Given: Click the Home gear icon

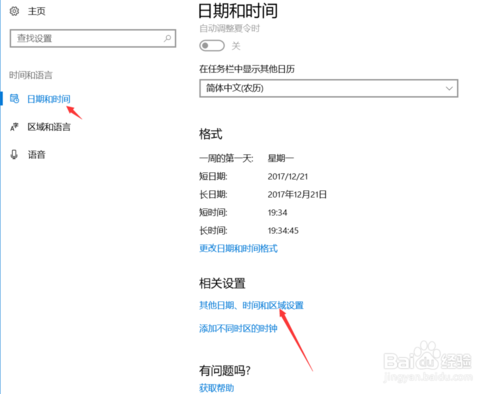Looking at the screenshot, I should pyautogui.click(x=14, y=11).
